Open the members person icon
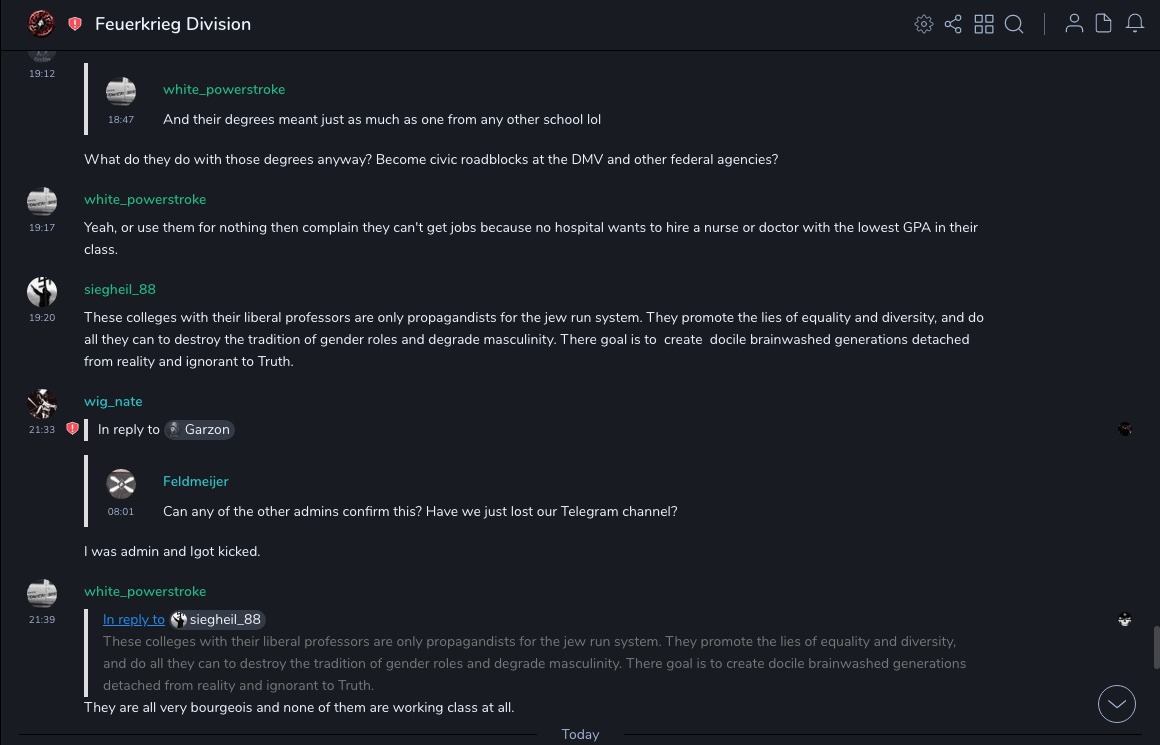The width and height of the screenshot is (1160, 745). [x=1074, y=24]
